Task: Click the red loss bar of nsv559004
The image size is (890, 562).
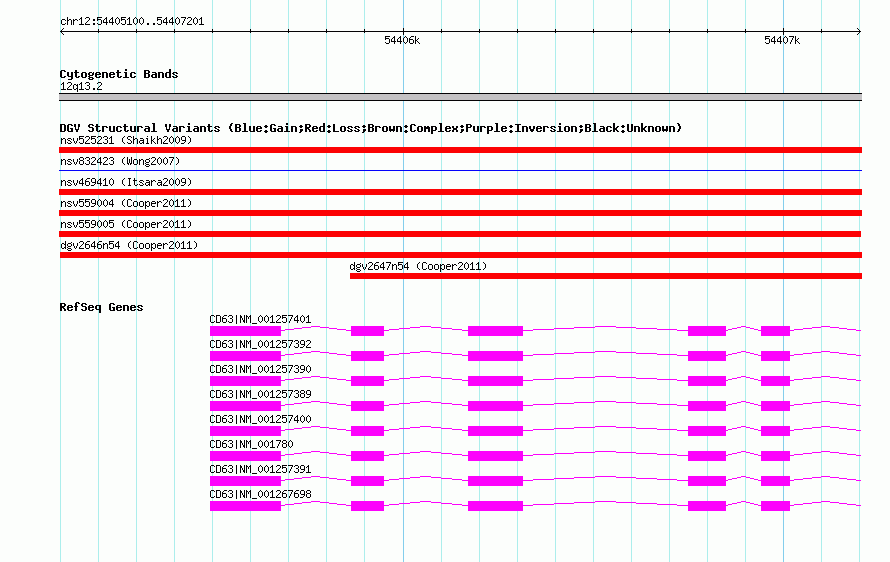Action: 460,213
